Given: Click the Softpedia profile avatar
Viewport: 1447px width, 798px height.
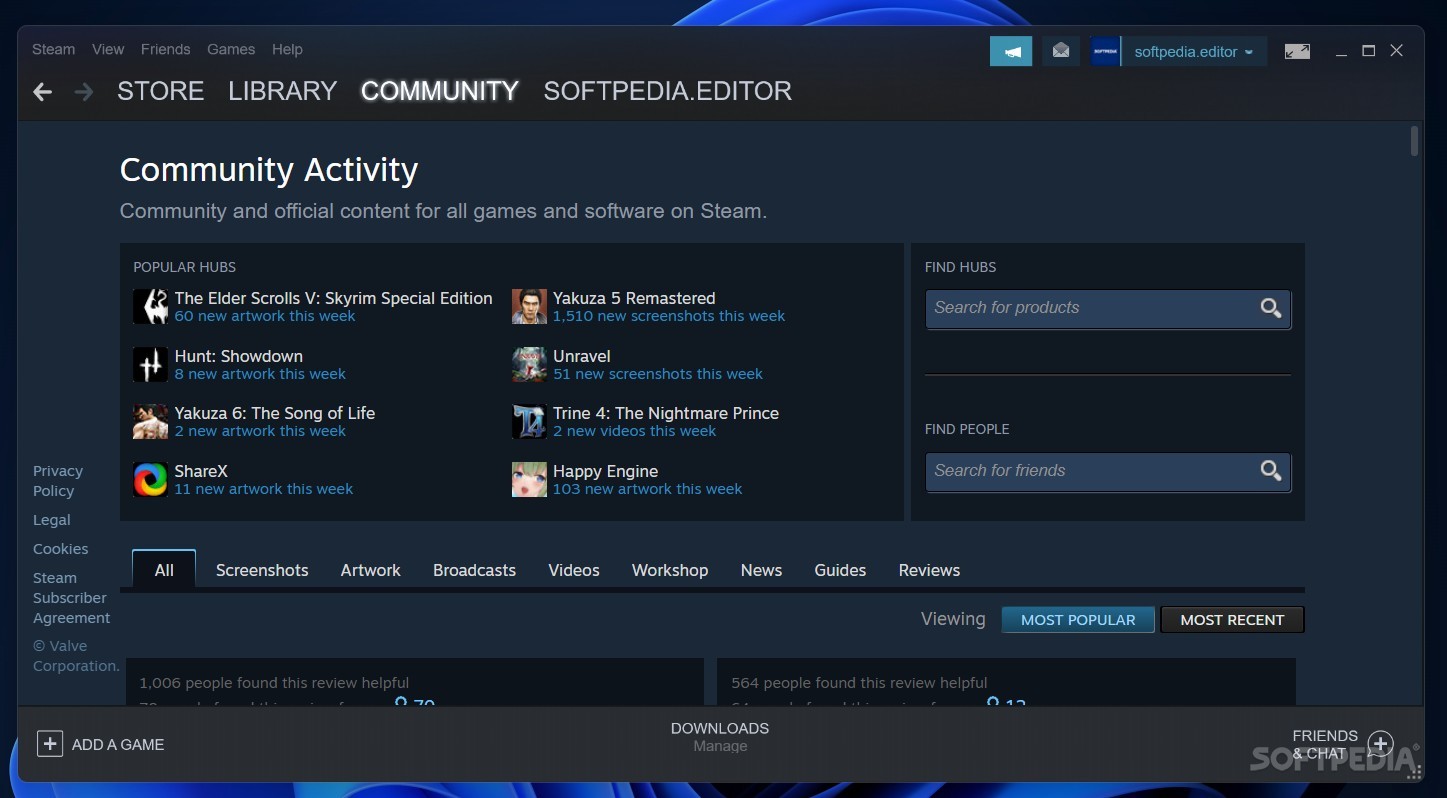Looking at the screenshot, I should [x=1105, y=51].
